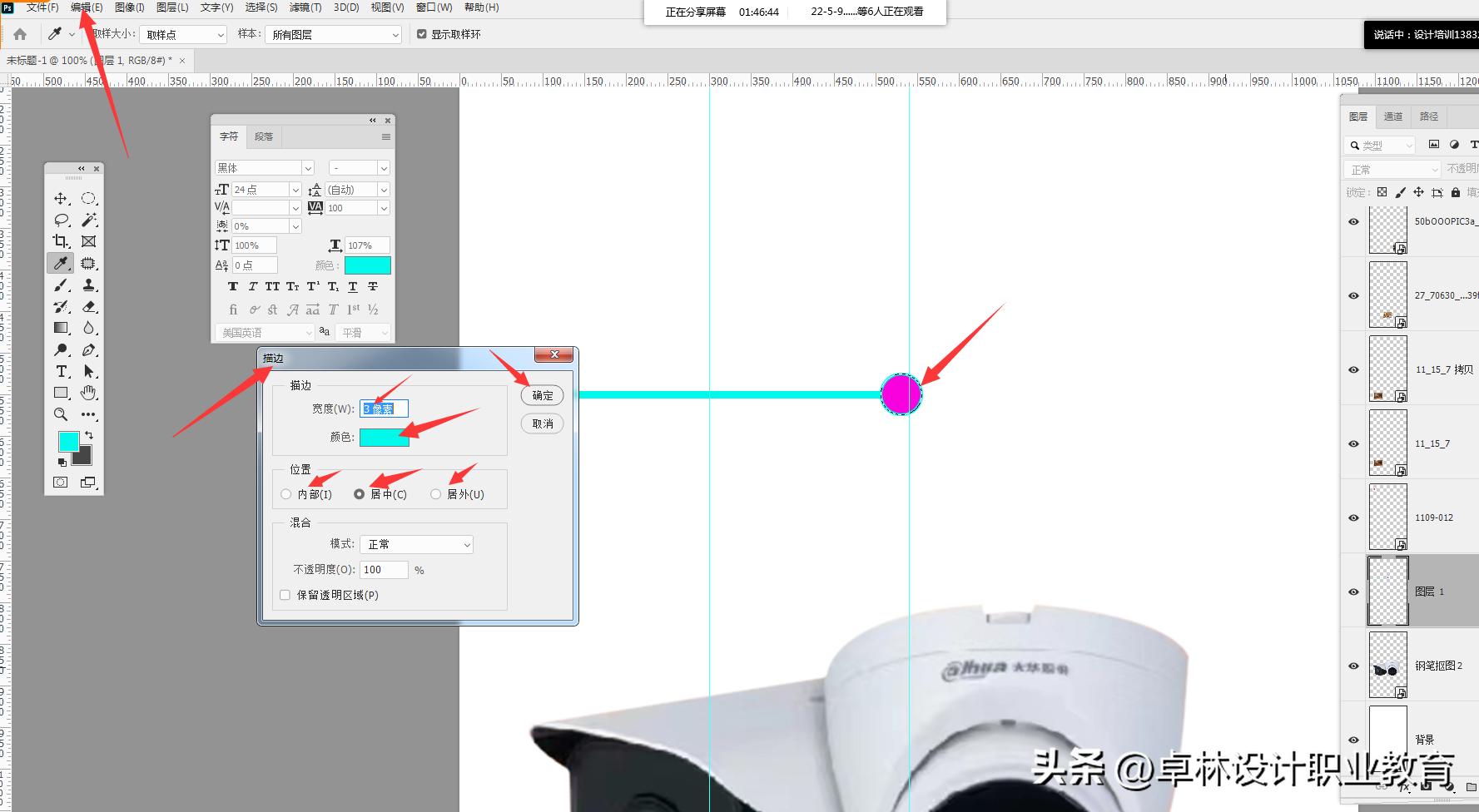This screenshot has width=1479, height=812.
Task: Select the Blur tool
Action: [x=88, y=329]
